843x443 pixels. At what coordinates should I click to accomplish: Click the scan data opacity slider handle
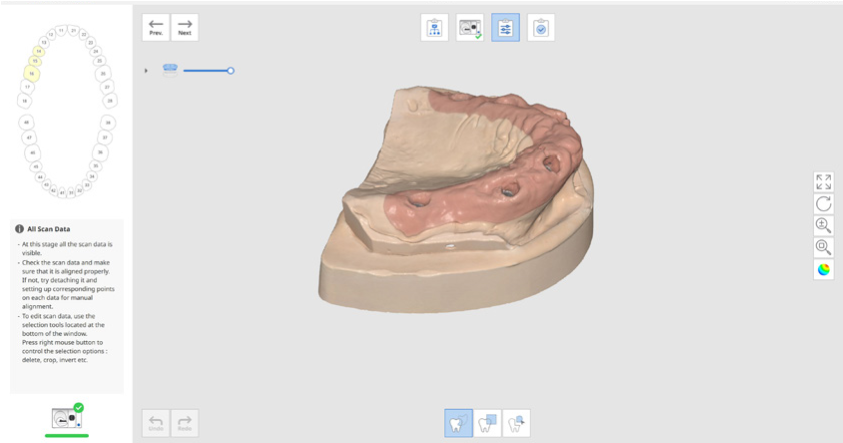[231, 70]
